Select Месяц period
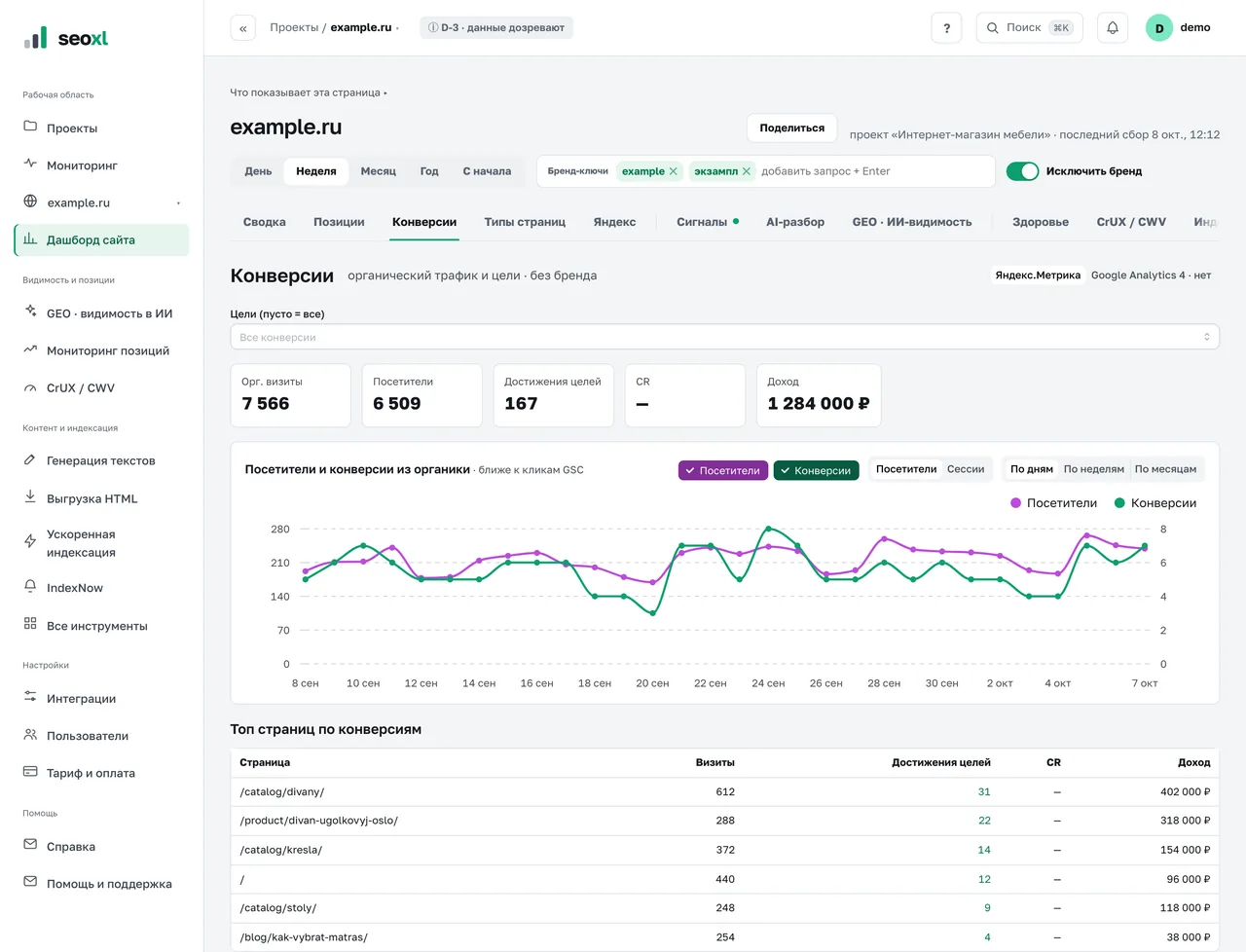The width and height of the screenshot is (1246, 952). click(378, 171)
